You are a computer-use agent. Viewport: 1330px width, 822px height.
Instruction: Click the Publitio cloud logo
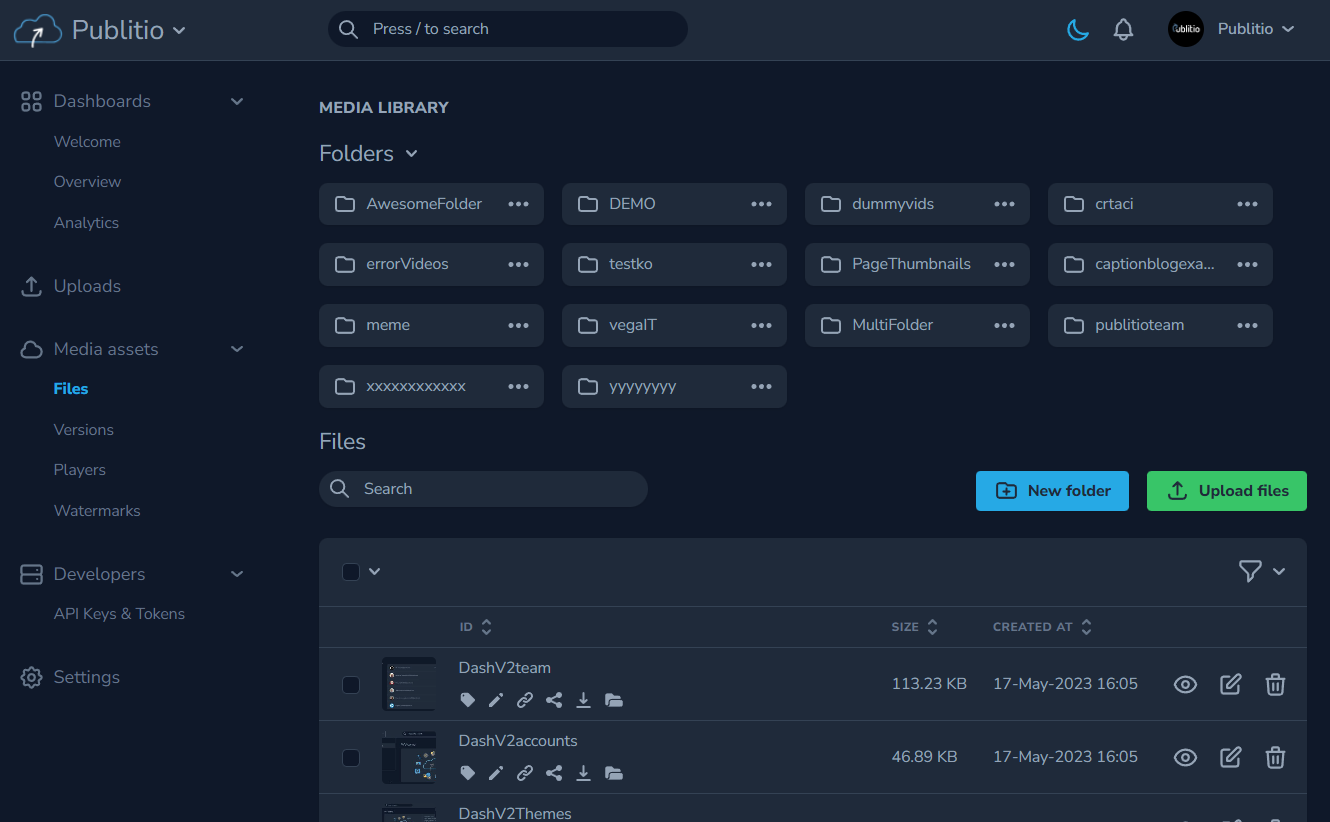(x=37, y=31)
